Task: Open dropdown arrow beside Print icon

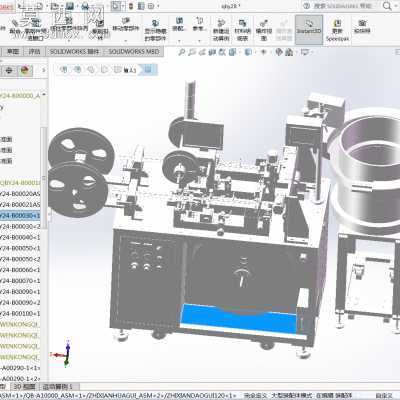Action: 92,6
